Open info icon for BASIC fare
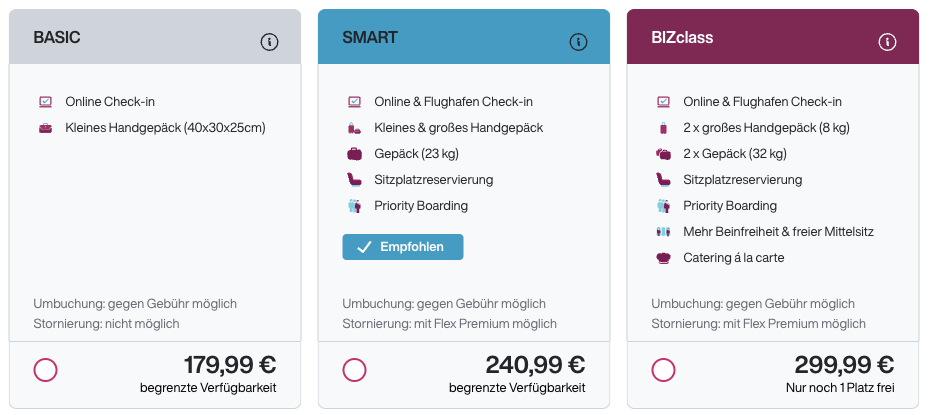Viewport: 932px width, 415px height. [x=269, y=42]
